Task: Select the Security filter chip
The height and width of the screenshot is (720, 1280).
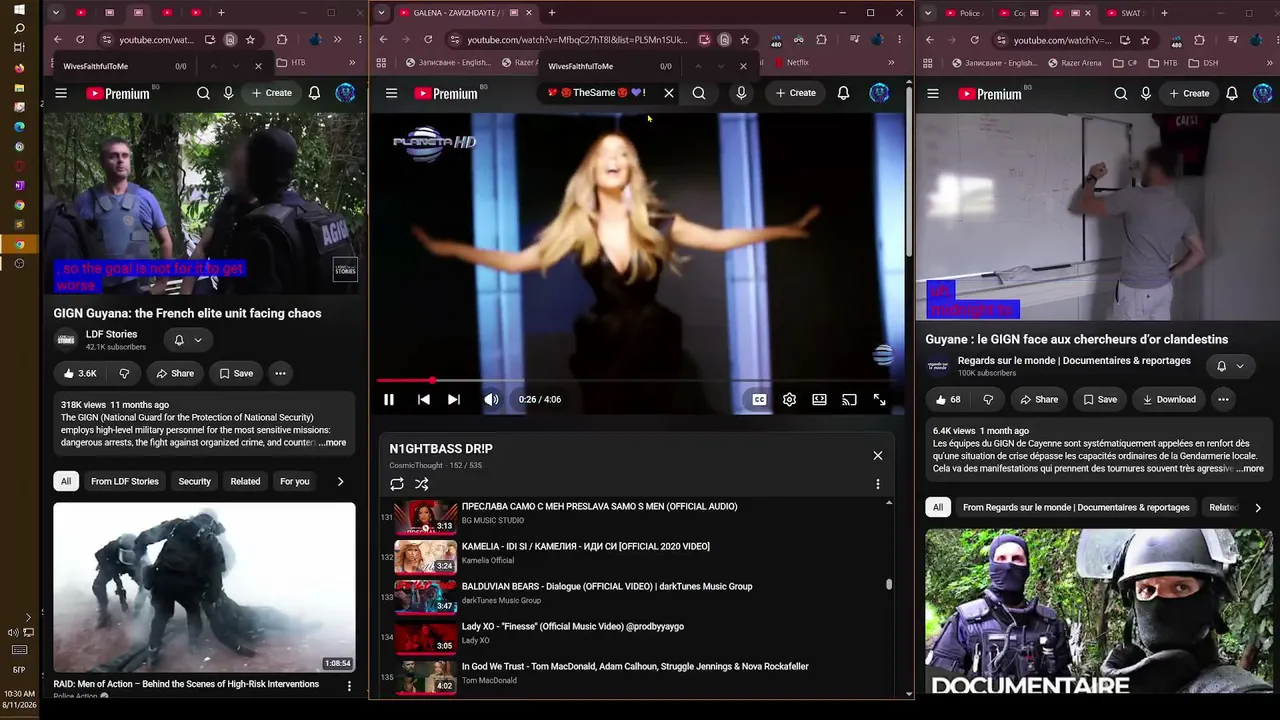Action: point(195,481)
